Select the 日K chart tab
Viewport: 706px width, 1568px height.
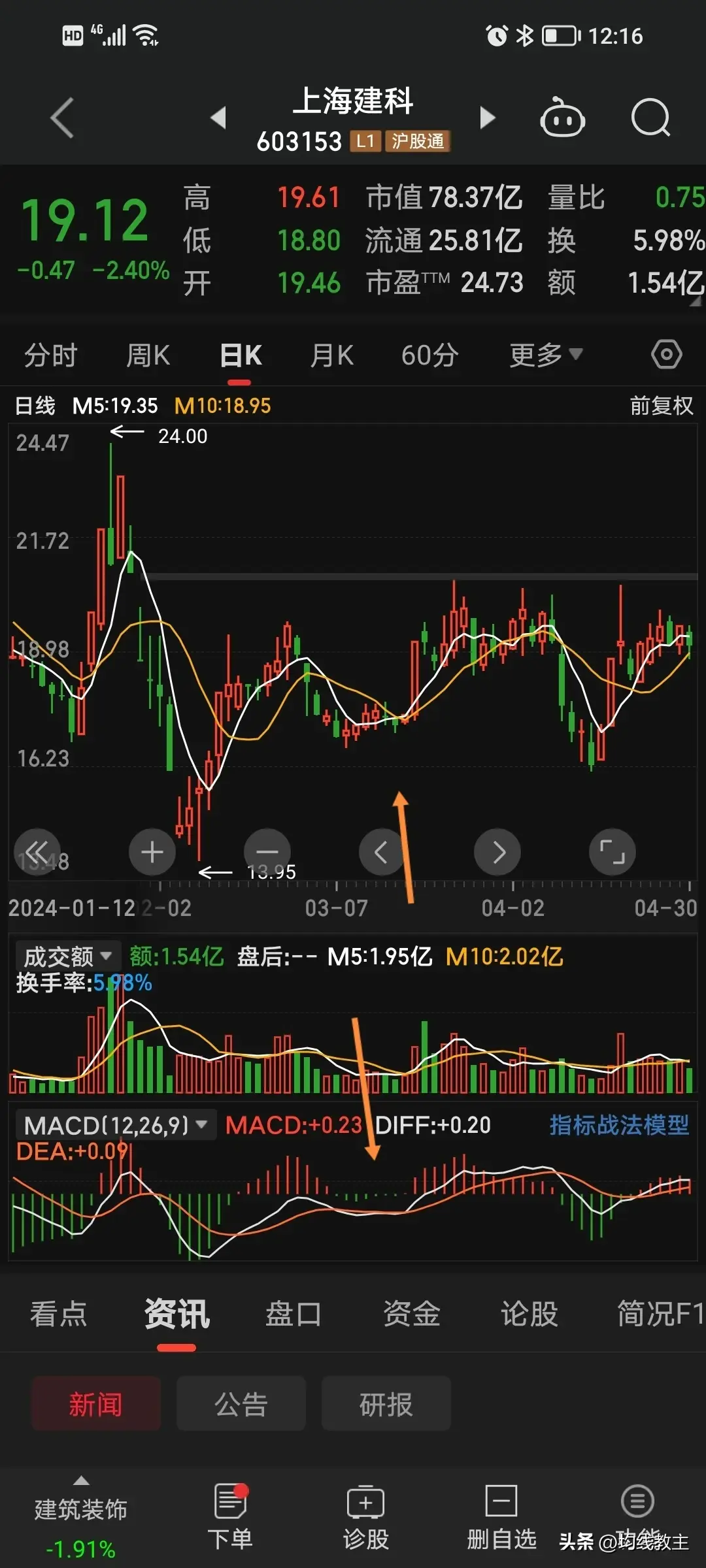tap(241, 355)
